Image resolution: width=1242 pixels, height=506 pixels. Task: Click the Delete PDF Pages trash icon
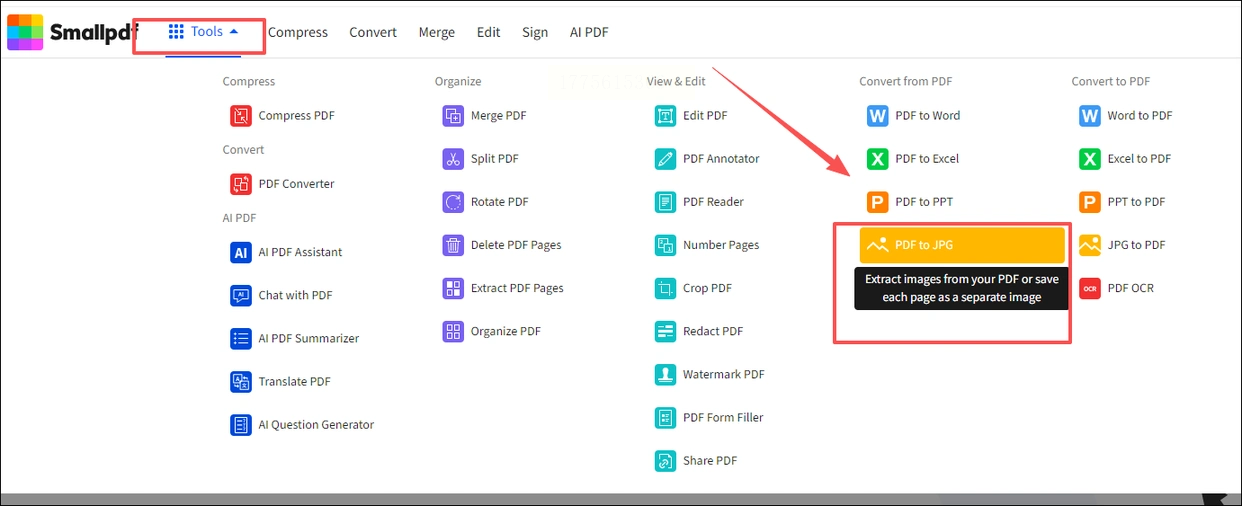click(x=453, y=245)
